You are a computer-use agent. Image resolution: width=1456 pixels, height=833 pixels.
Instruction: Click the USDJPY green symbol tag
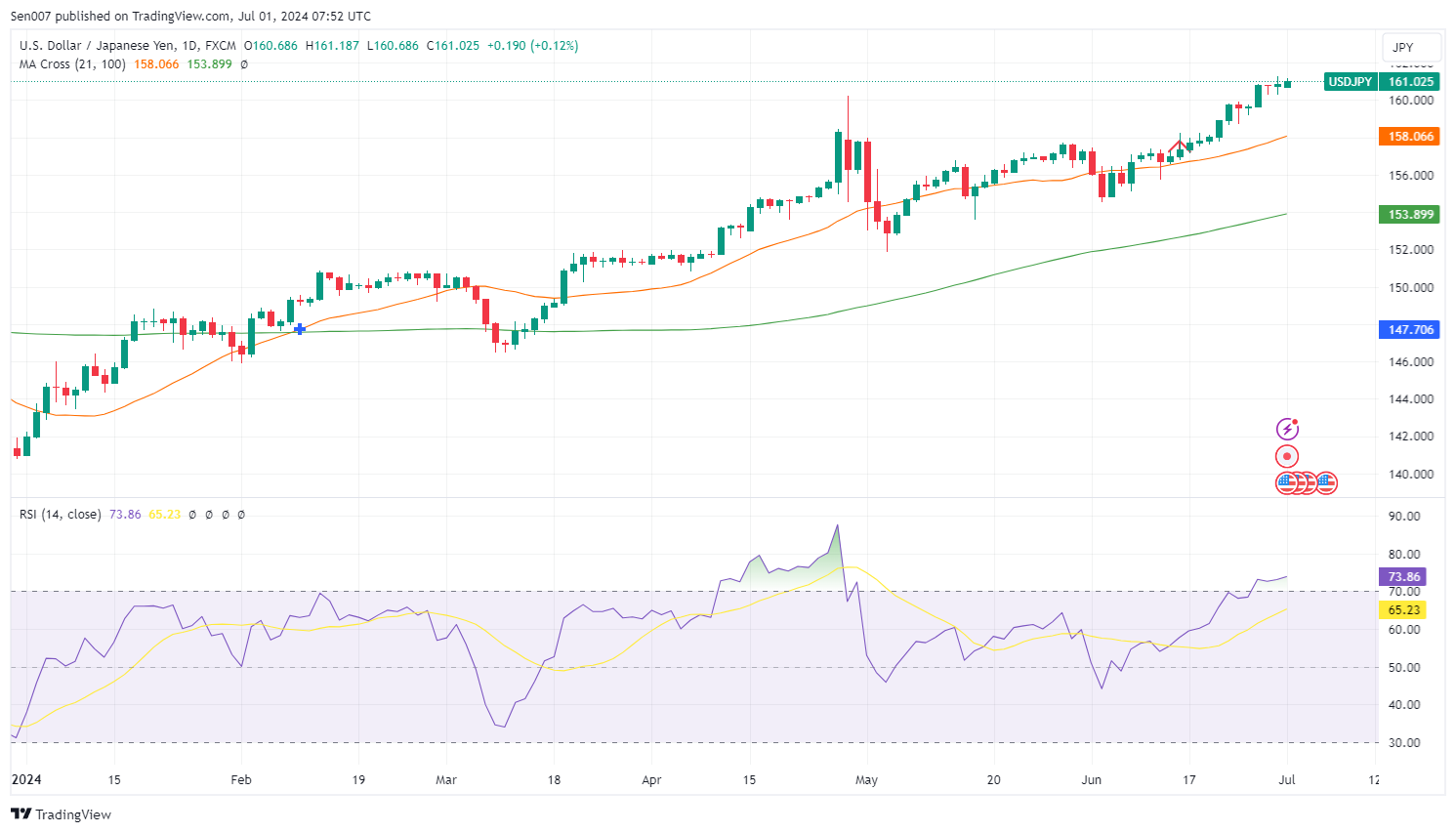click(1350, 82)
